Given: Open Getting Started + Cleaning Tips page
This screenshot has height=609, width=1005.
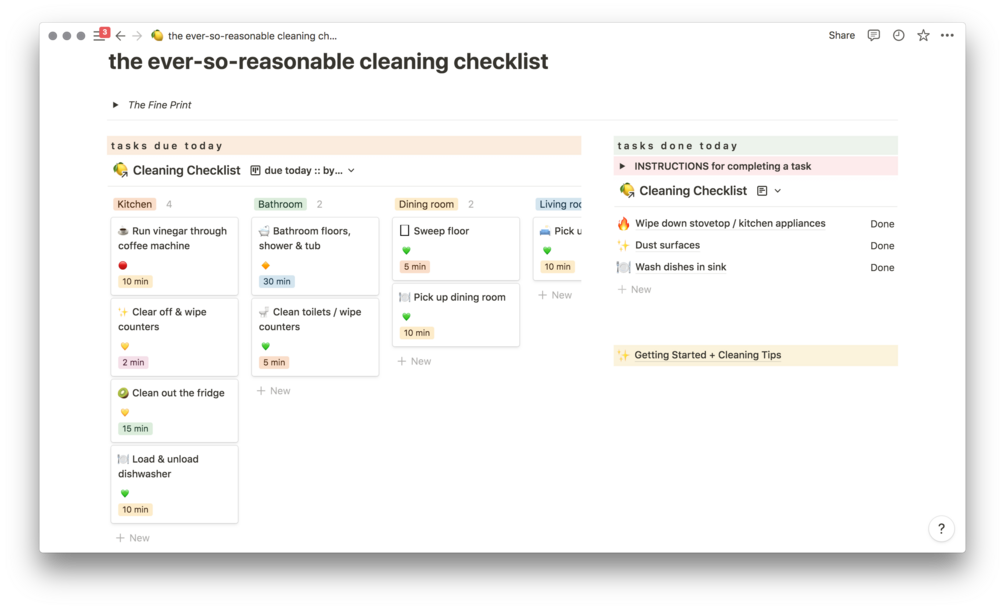Looking at the screenshot, I should tap(707, 355).
